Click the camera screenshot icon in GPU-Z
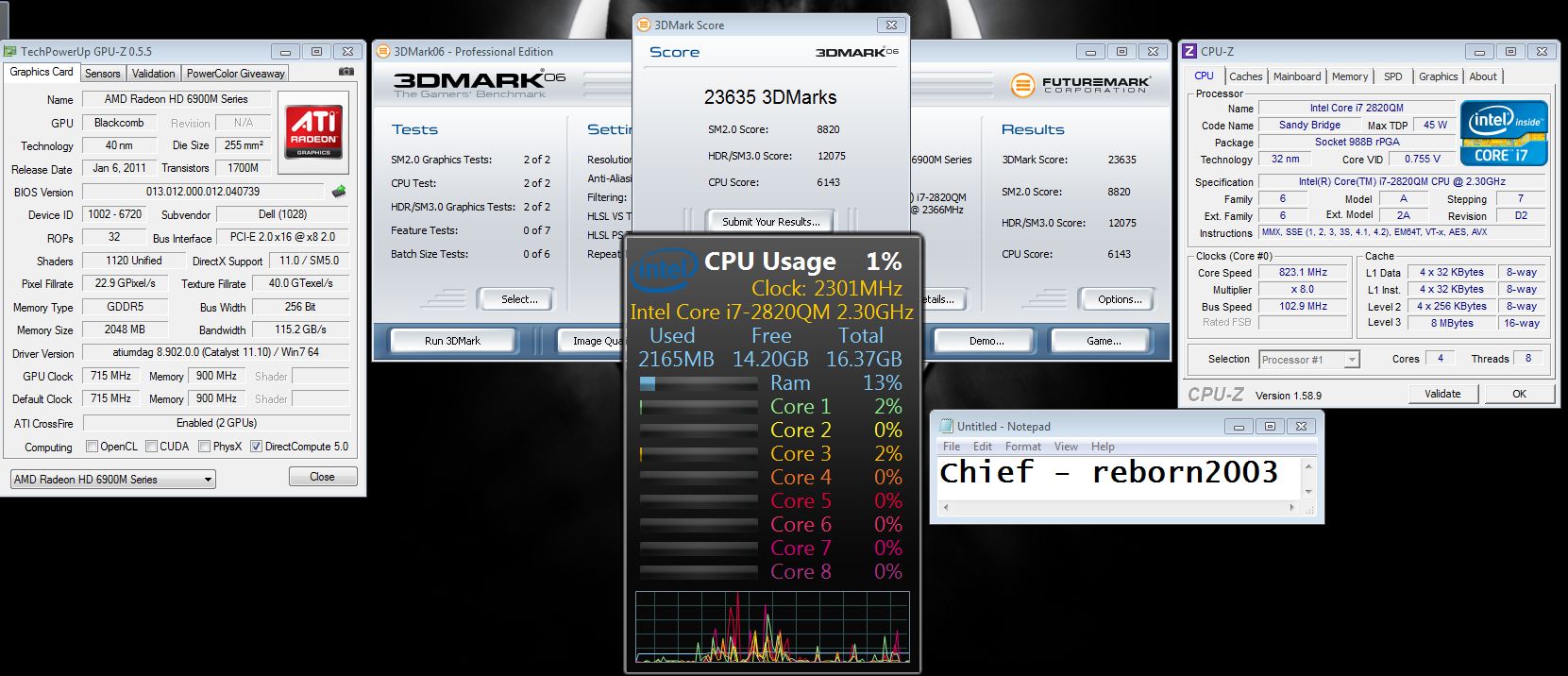 pos(346,72)
